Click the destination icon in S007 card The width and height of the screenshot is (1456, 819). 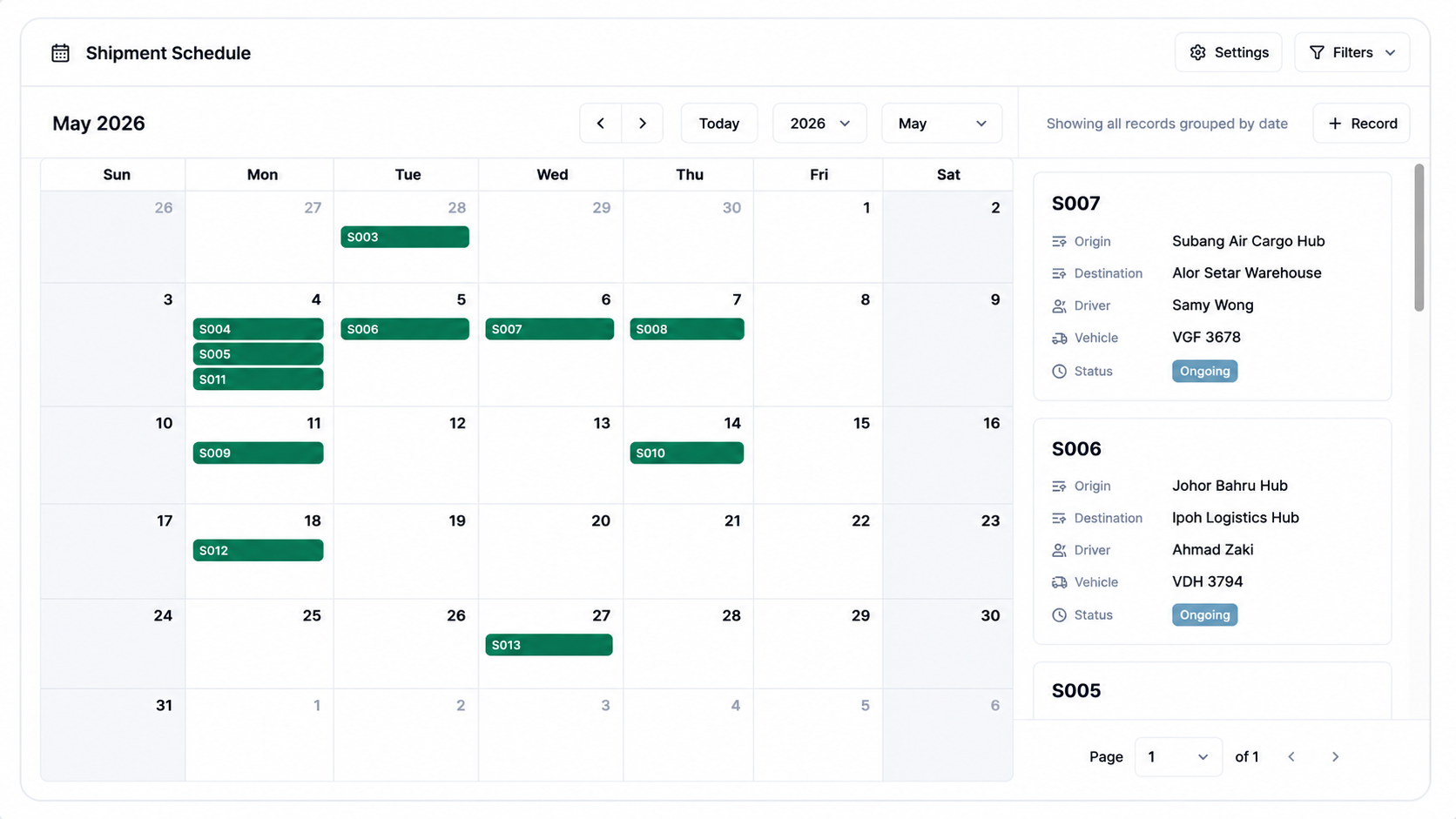pyautogui.click(x=1059, y=273)
